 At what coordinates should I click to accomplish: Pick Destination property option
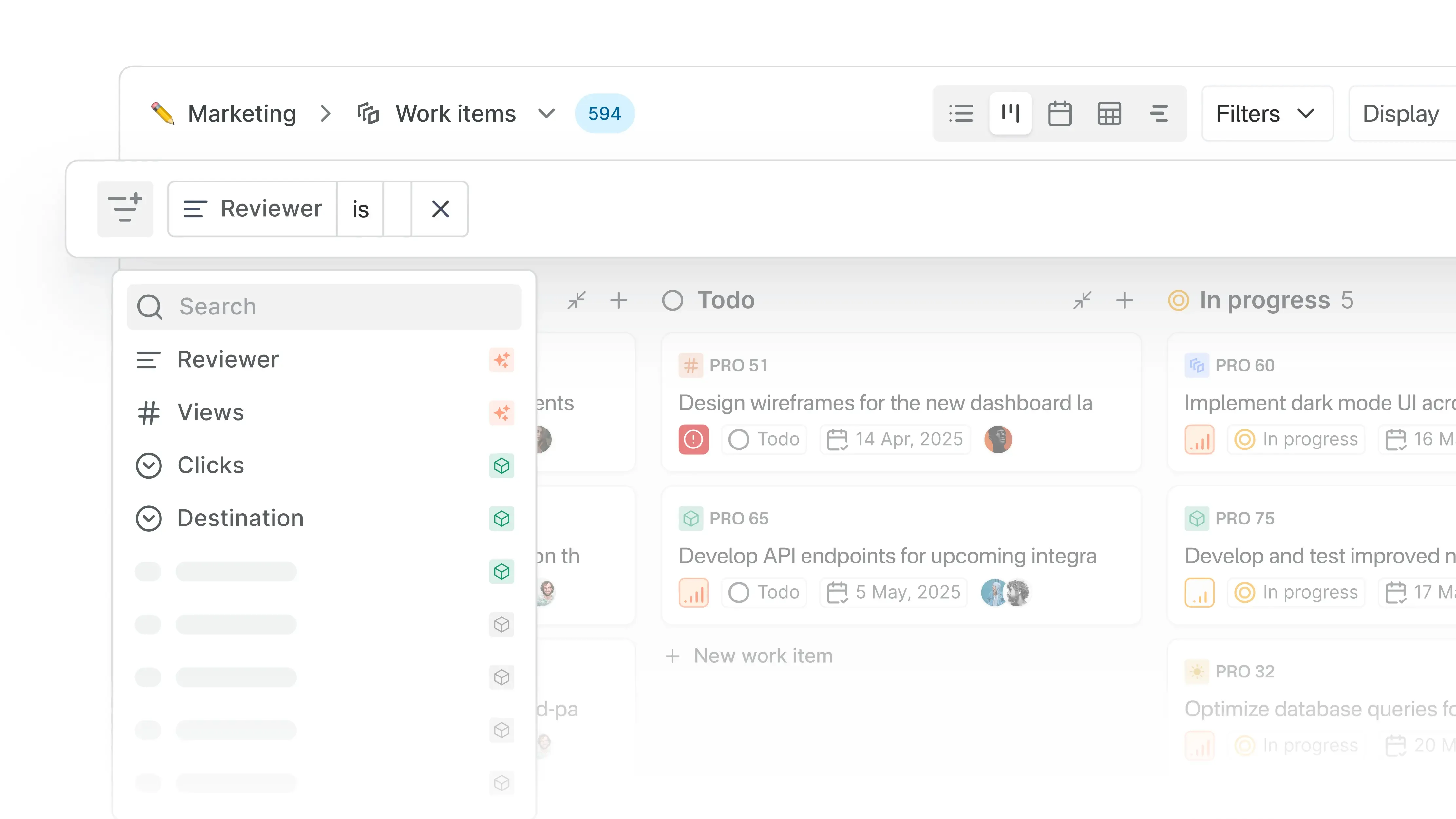(x=241, y=518)
